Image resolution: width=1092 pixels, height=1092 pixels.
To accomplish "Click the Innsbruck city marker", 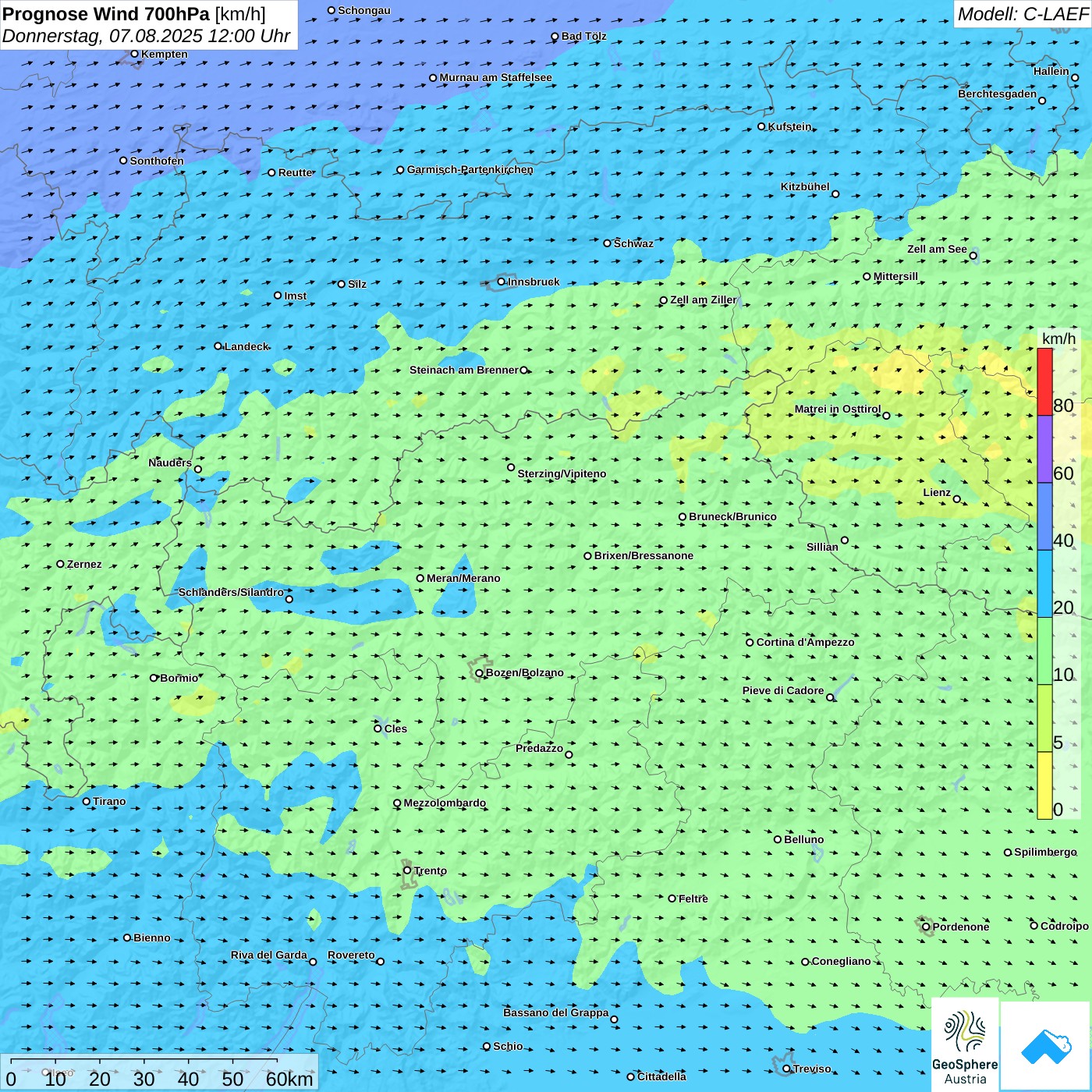I will click(502, 282).
